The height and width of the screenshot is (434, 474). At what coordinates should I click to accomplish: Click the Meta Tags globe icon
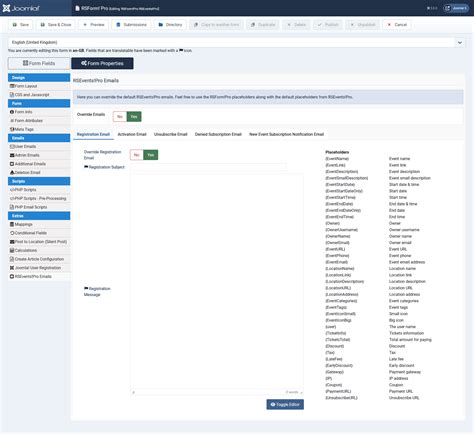point(12,129)
